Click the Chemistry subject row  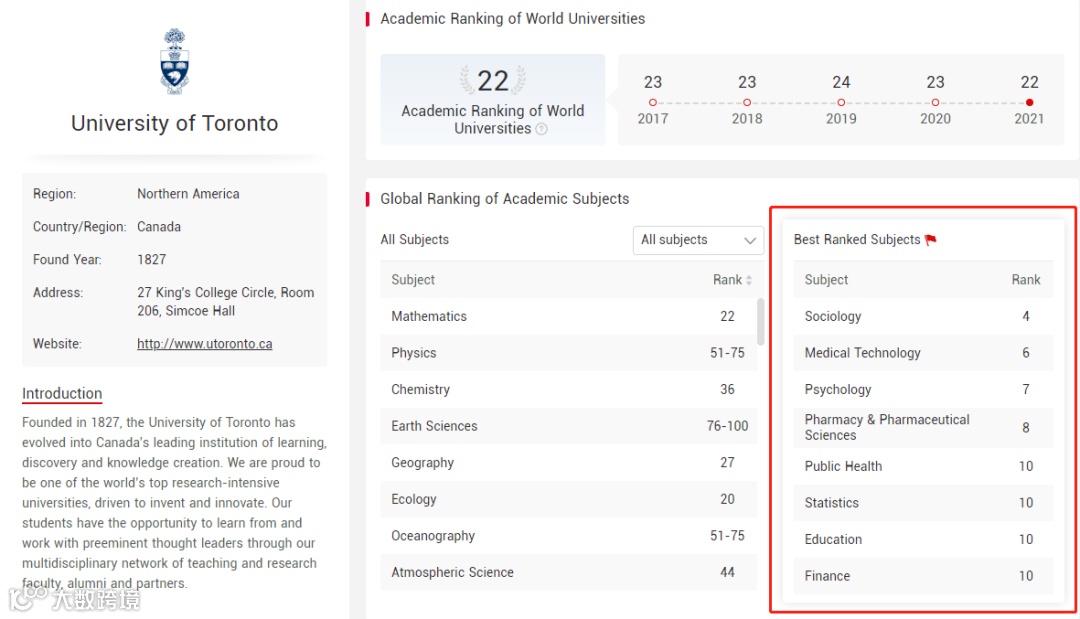568,389
